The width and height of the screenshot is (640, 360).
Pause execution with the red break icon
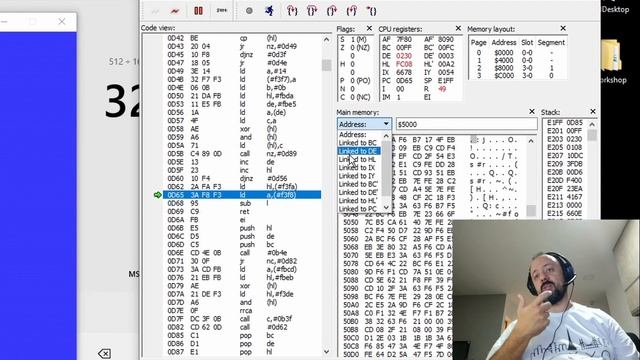(x=198, y=11)
